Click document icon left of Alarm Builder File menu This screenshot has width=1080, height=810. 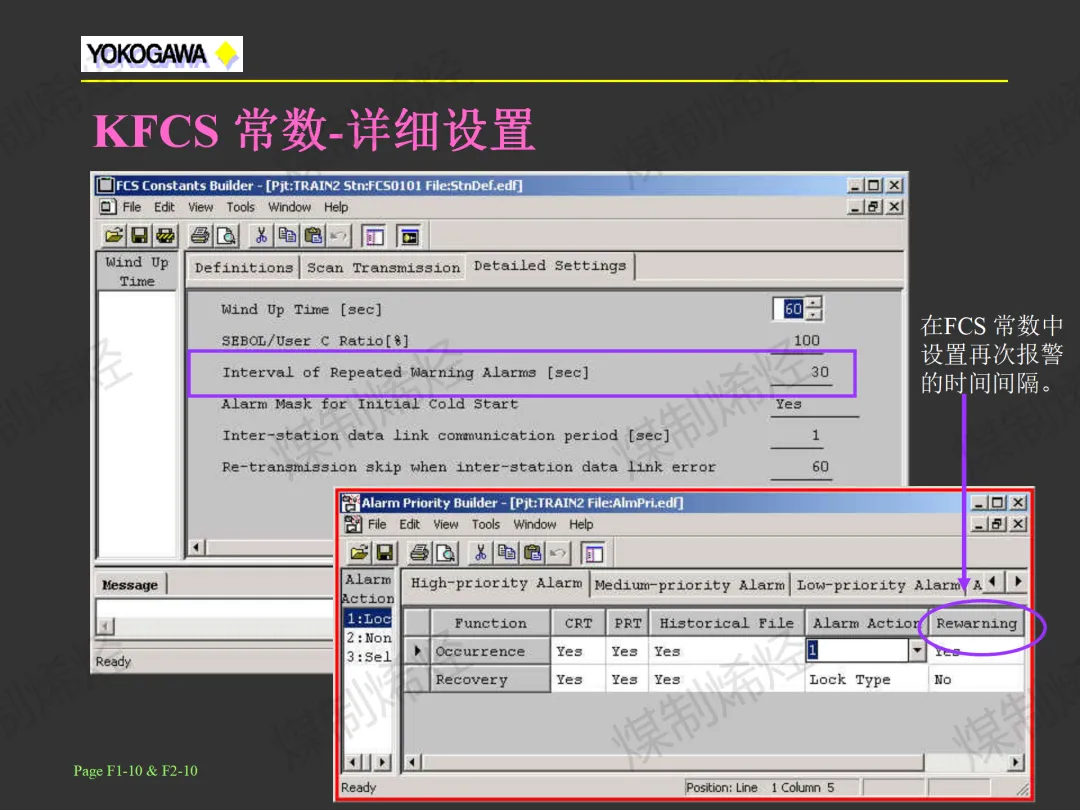353,524
